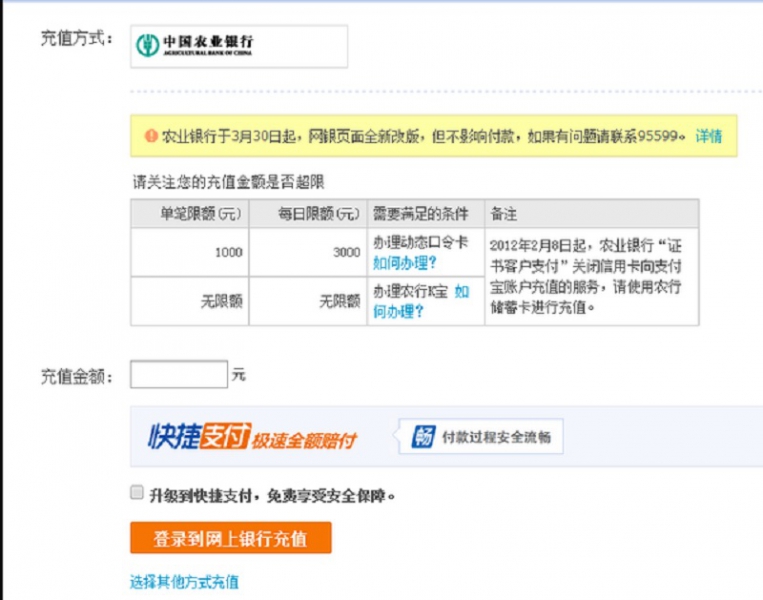Viewport: 763px width, 600px height.
Task: Click the 付款过程安全流畅 label
Action: (496, 437)
